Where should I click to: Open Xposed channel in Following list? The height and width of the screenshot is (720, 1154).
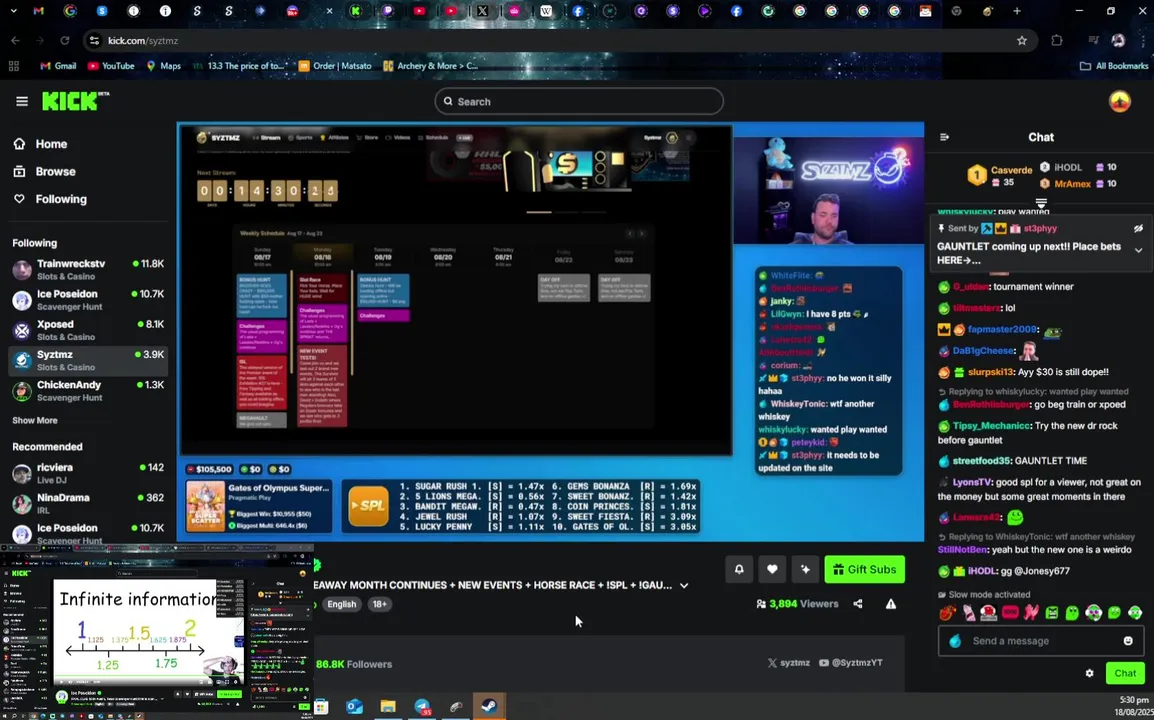click(x=88, y=330)
